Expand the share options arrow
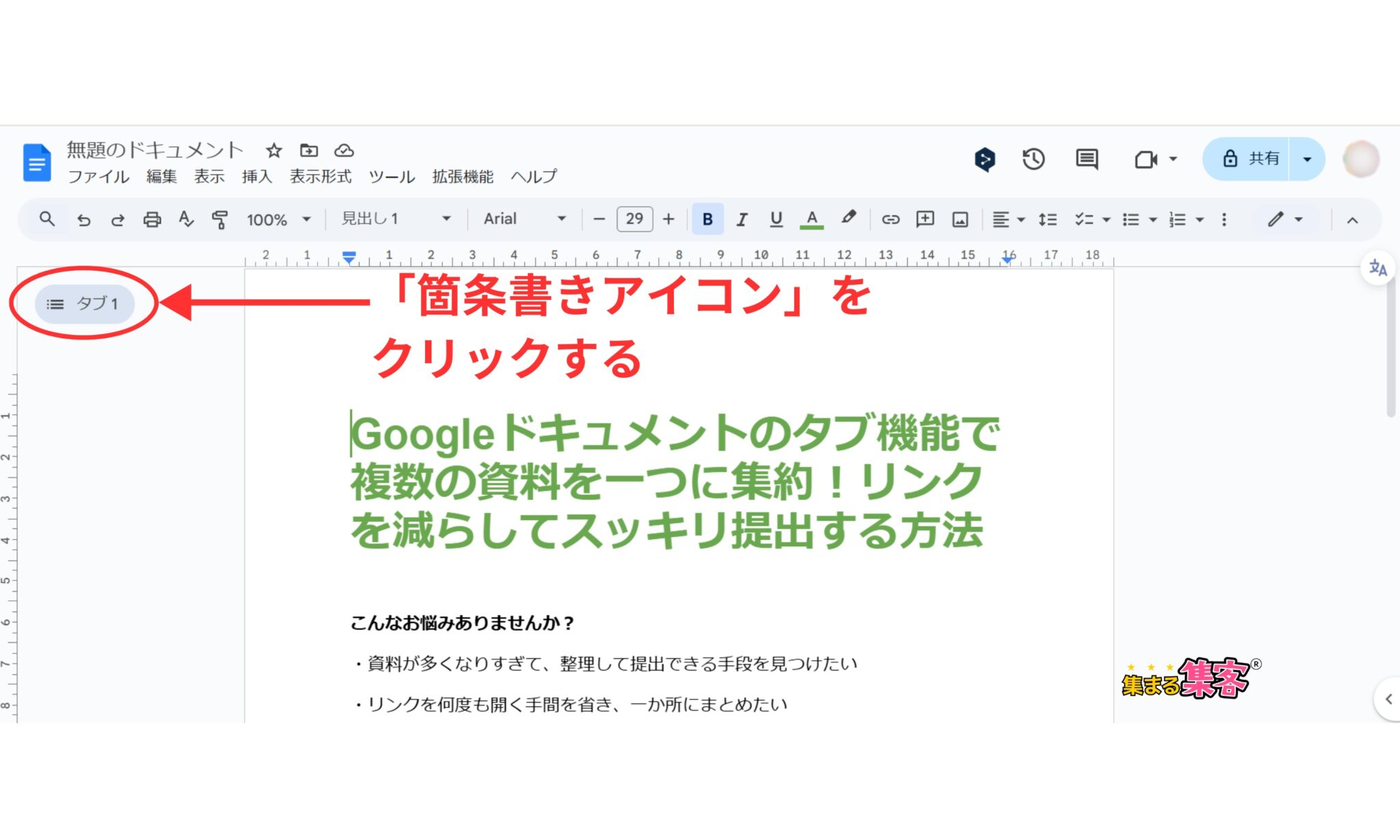Image resolution: width=1400 pixels, height=840 pixels. pos(1307,159)
